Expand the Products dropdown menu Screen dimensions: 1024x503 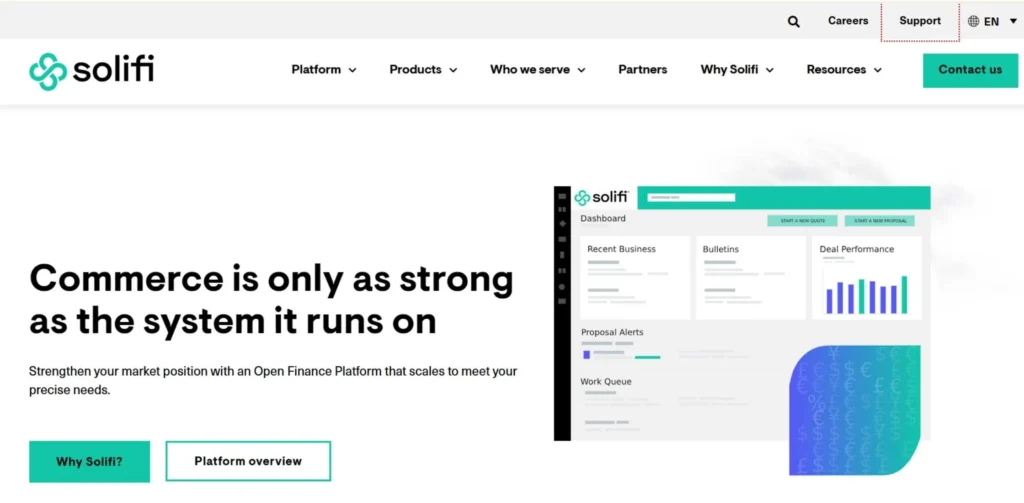[423, 70]
